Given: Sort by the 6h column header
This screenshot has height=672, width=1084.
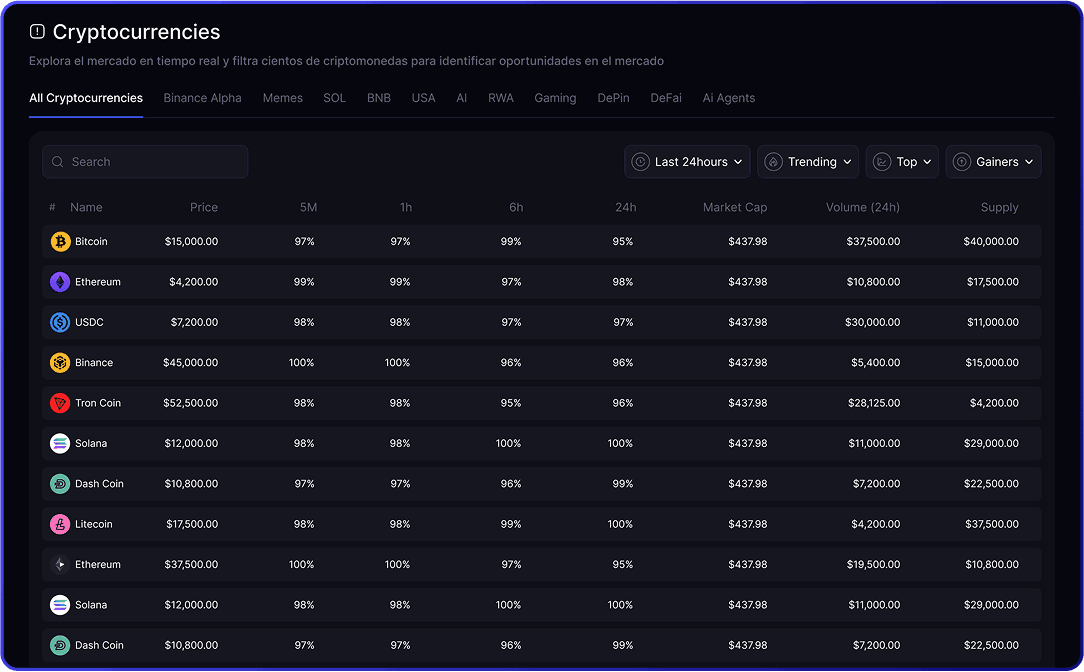Looking at the screenshot, I should [516, 207].
